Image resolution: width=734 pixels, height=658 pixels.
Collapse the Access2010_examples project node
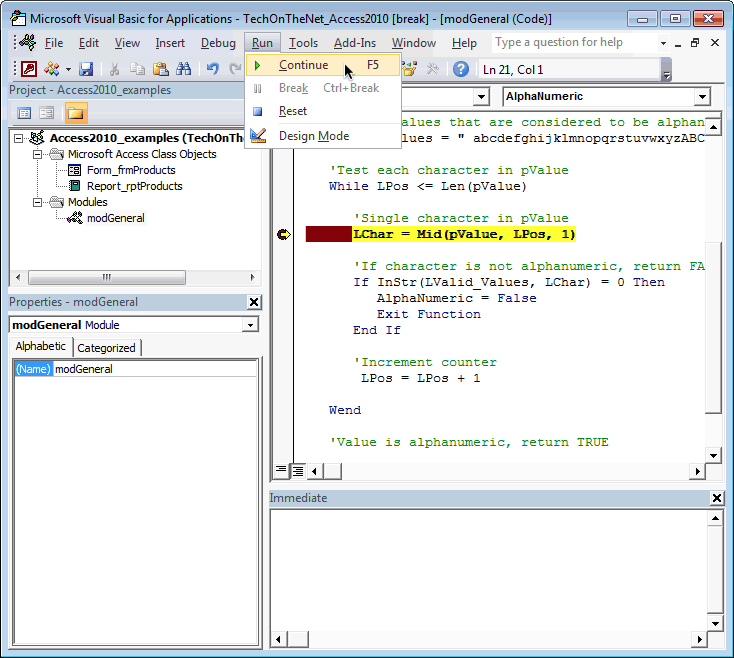pyautogui.click(x=18, y=139)
